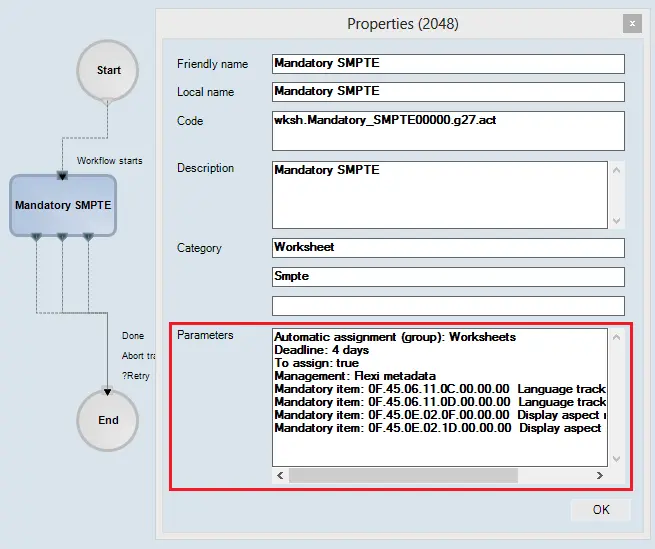Click the Start workflow node
This screenshot has width=655, height=549.
(x=108, y=70)
